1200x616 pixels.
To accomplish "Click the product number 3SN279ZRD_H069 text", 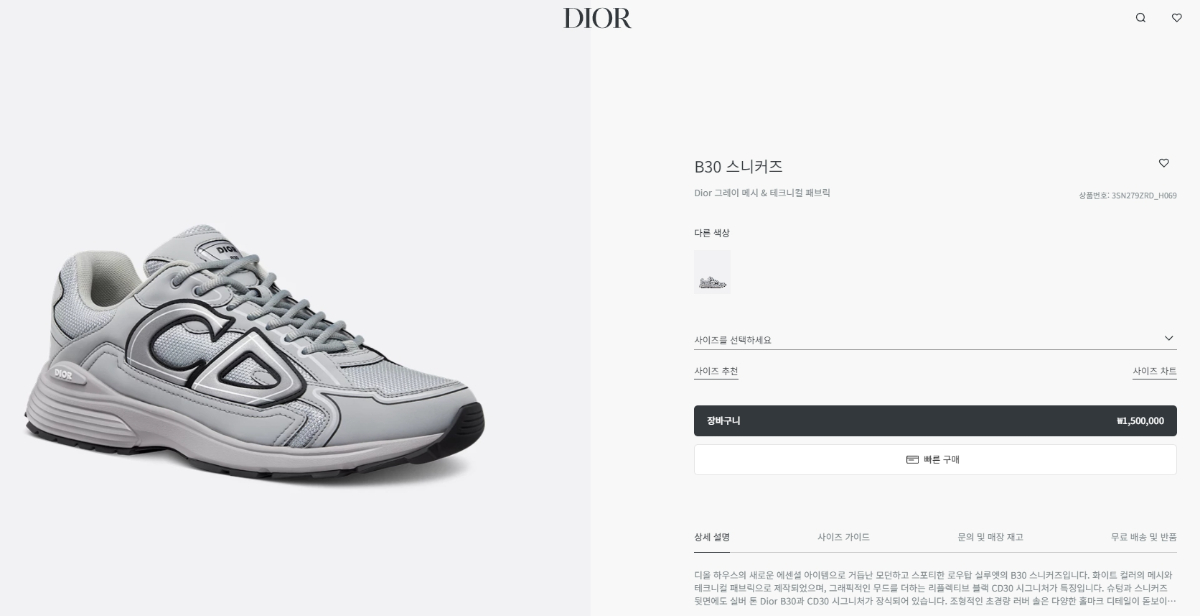I will tap(1144, 196).
